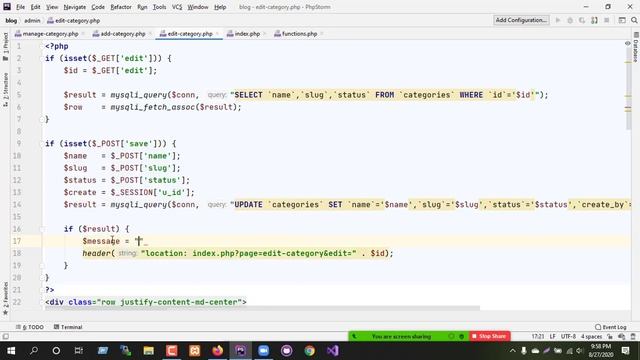Open the Favorites tool window
Viewport: 640px width, 360px height.
pos(5,299)
